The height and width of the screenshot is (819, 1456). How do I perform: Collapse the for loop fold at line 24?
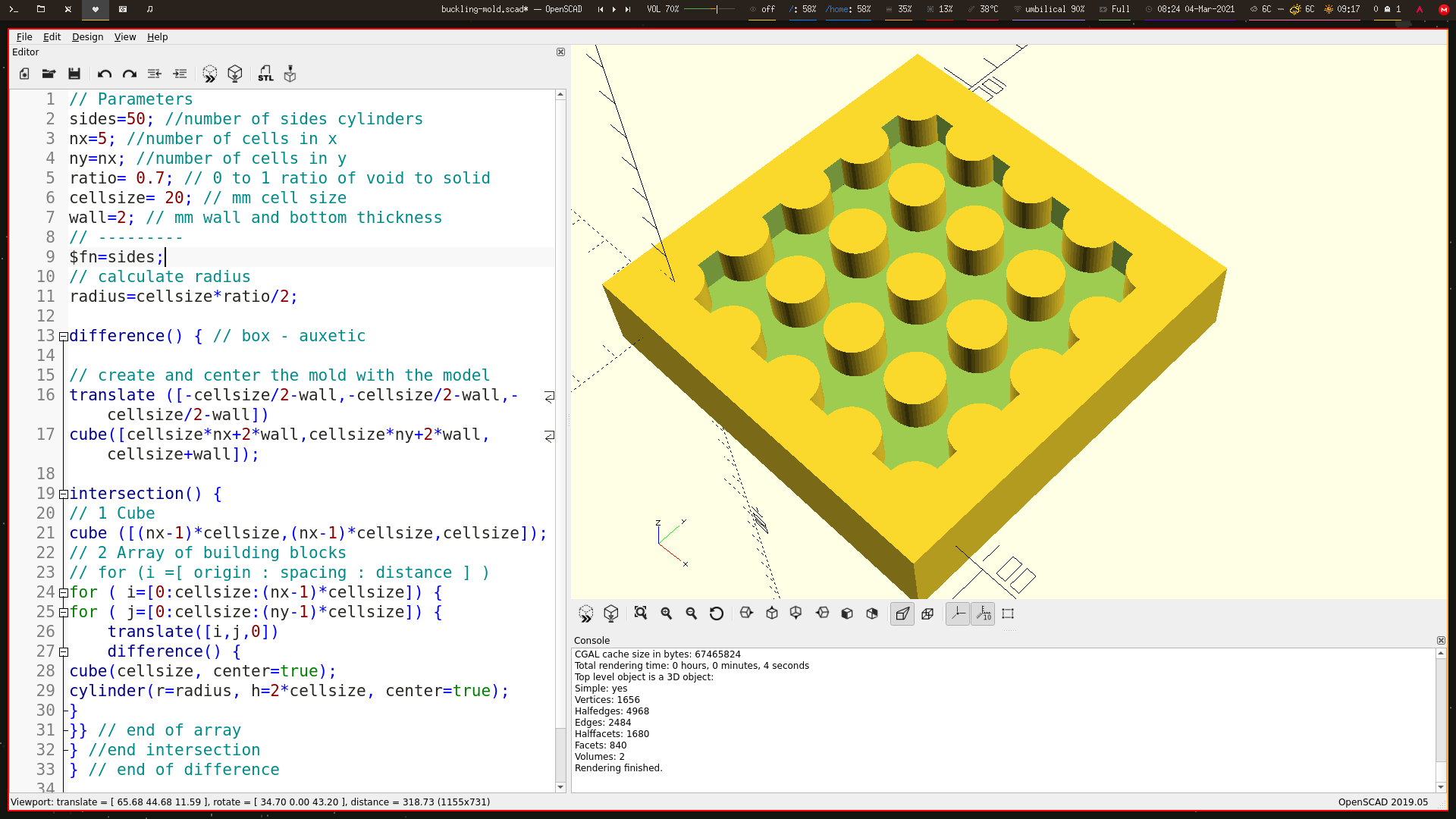coord(64,593)
